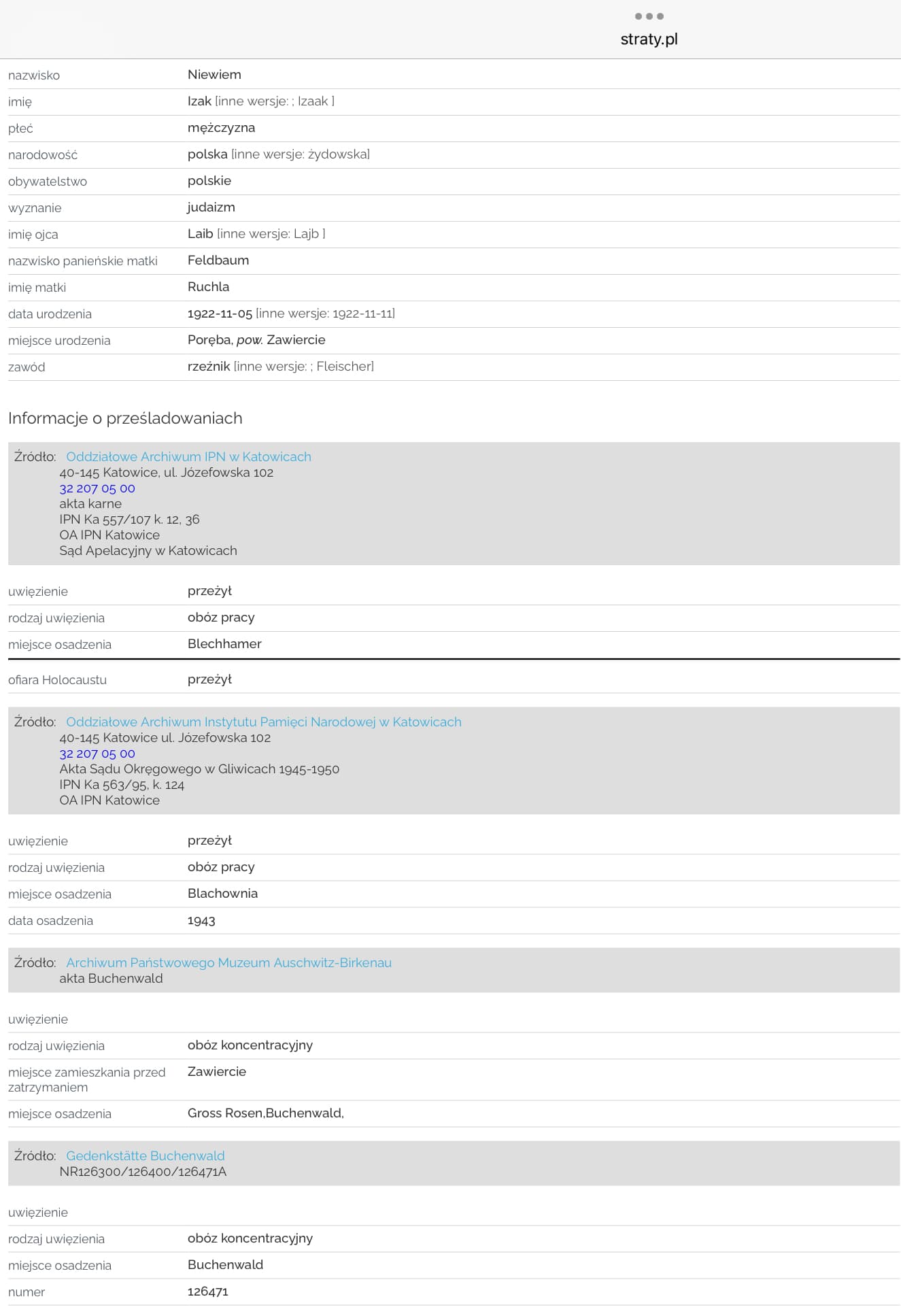Click the NR126300/126400/126471A reference text
The width and height of the screenshot is (901, 1316).
[143, 1172]
